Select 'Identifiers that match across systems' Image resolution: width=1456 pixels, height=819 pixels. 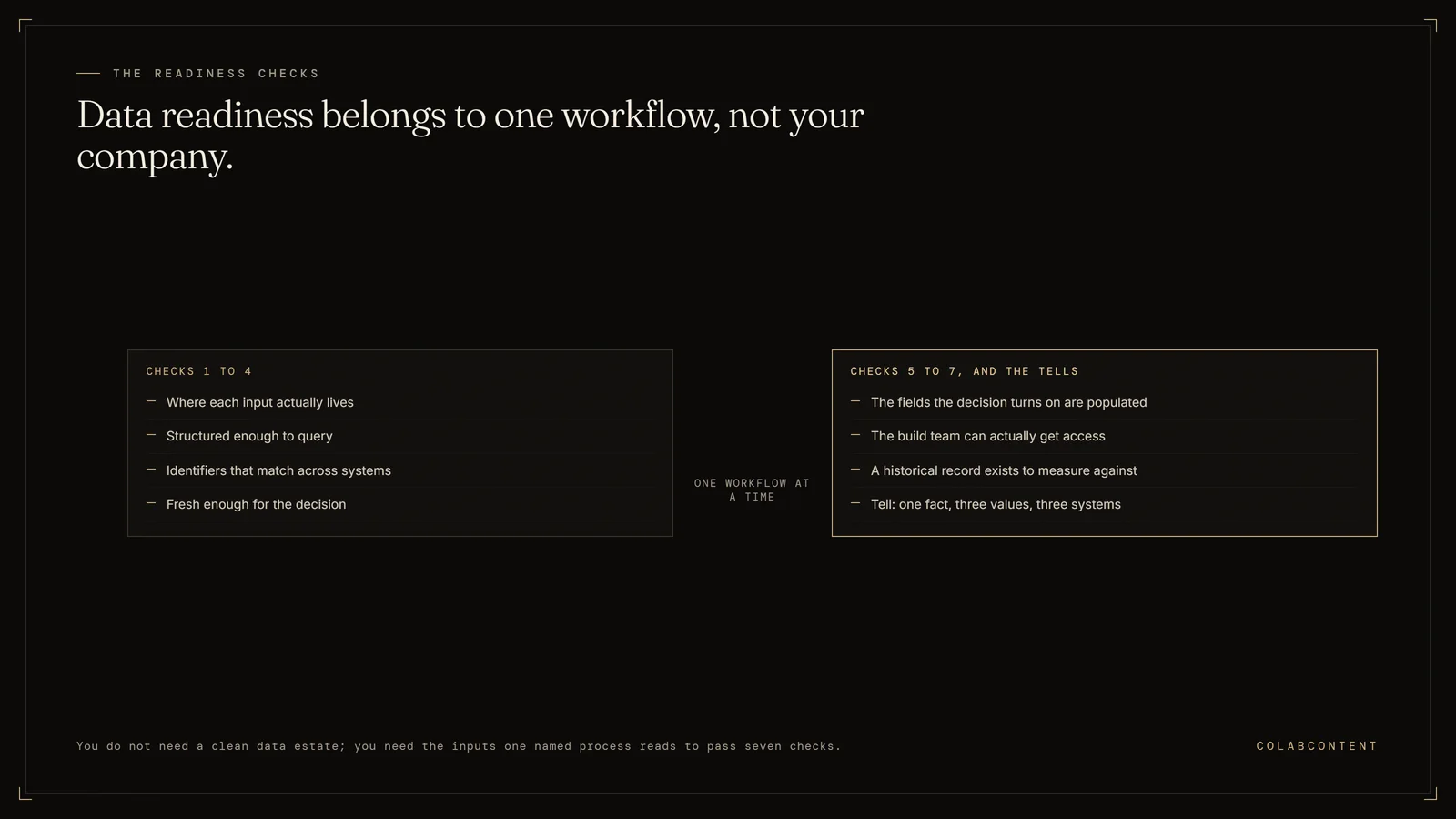[x=278, y=470]
